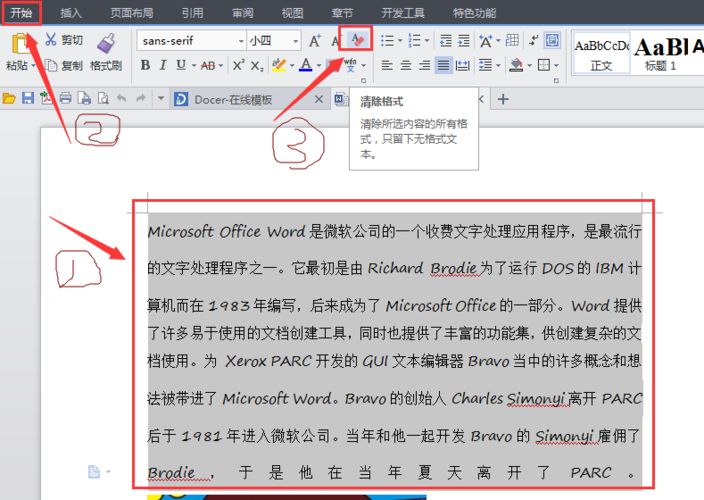The width and height of the screenshot is (704, 500).
Task: Copy selection with 复制 button
Action: [x=64, y=66]
